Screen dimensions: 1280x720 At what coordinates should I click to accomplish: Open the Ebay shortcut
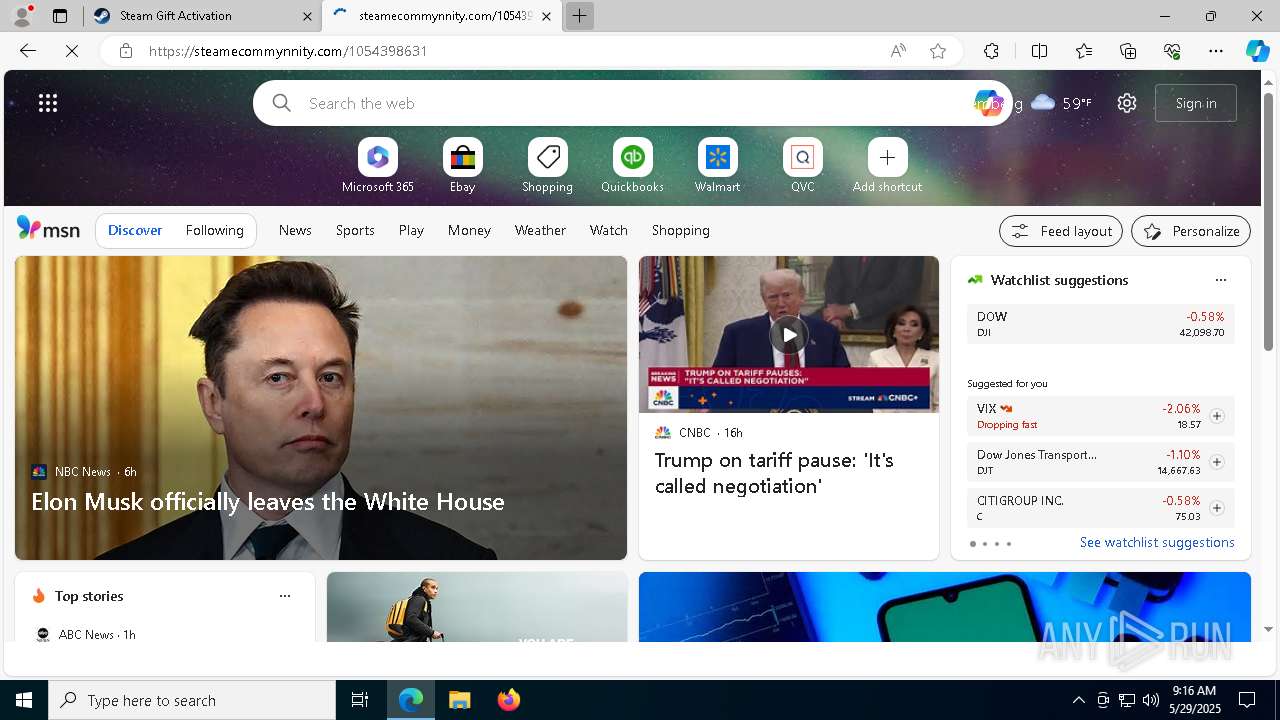pyautogui.click(x=463, y=166)
